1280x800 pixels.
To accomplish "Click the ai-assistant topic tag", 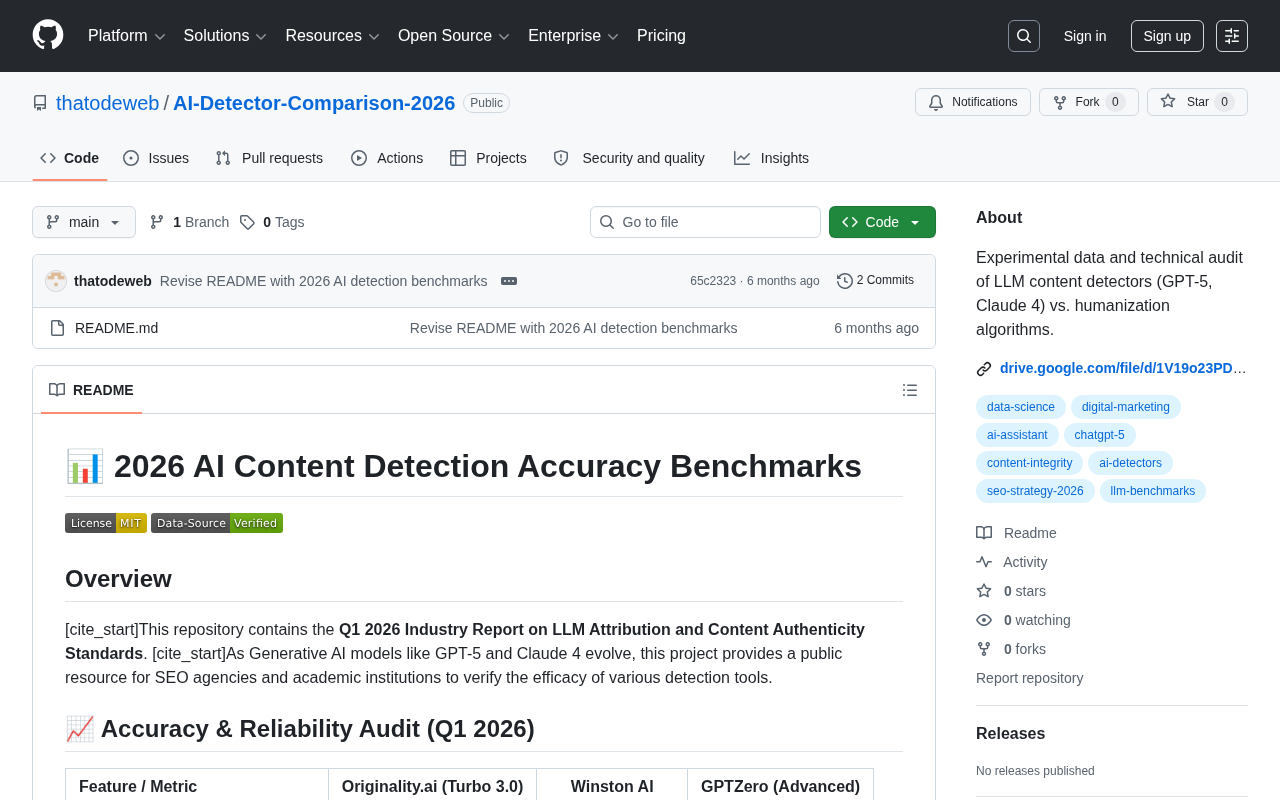I will point(1017,435).
